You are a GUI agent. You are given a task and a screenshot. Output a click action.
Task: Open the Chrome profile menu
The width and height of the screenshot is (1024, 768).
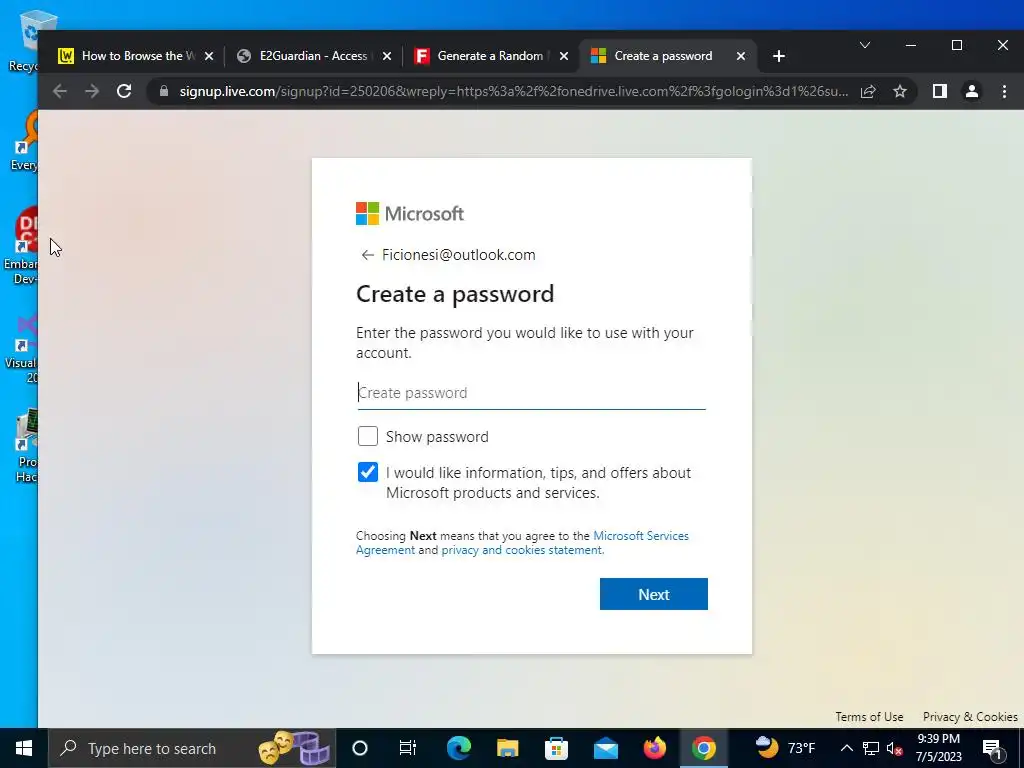[972, 91]
